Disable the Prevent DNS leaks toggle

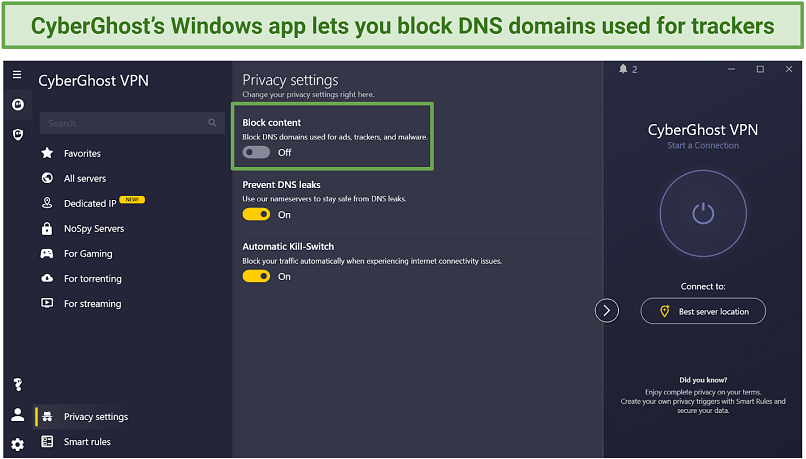click(x=256, y=214)
